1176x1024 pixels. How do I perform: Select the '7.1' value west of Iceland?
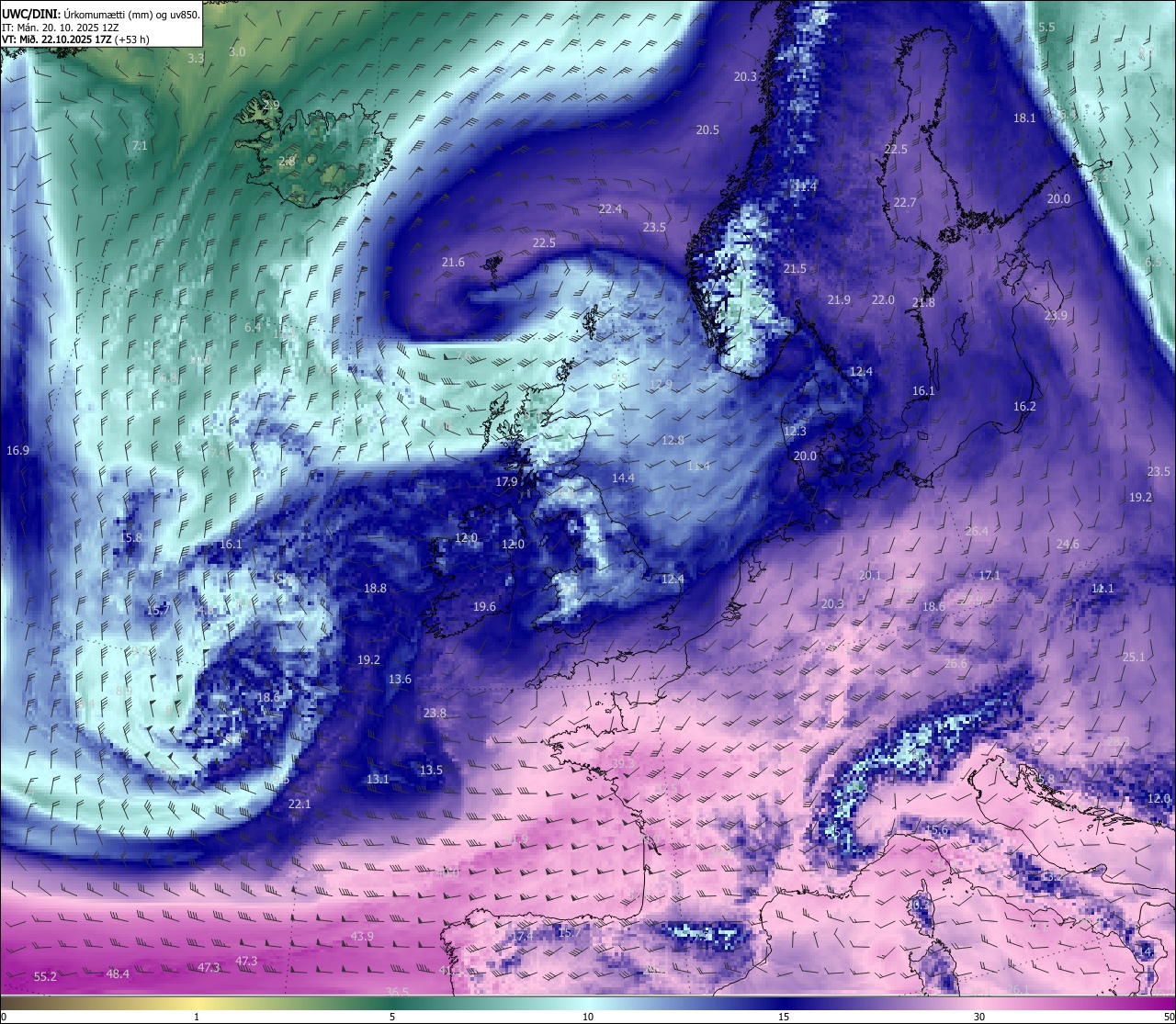140,146
